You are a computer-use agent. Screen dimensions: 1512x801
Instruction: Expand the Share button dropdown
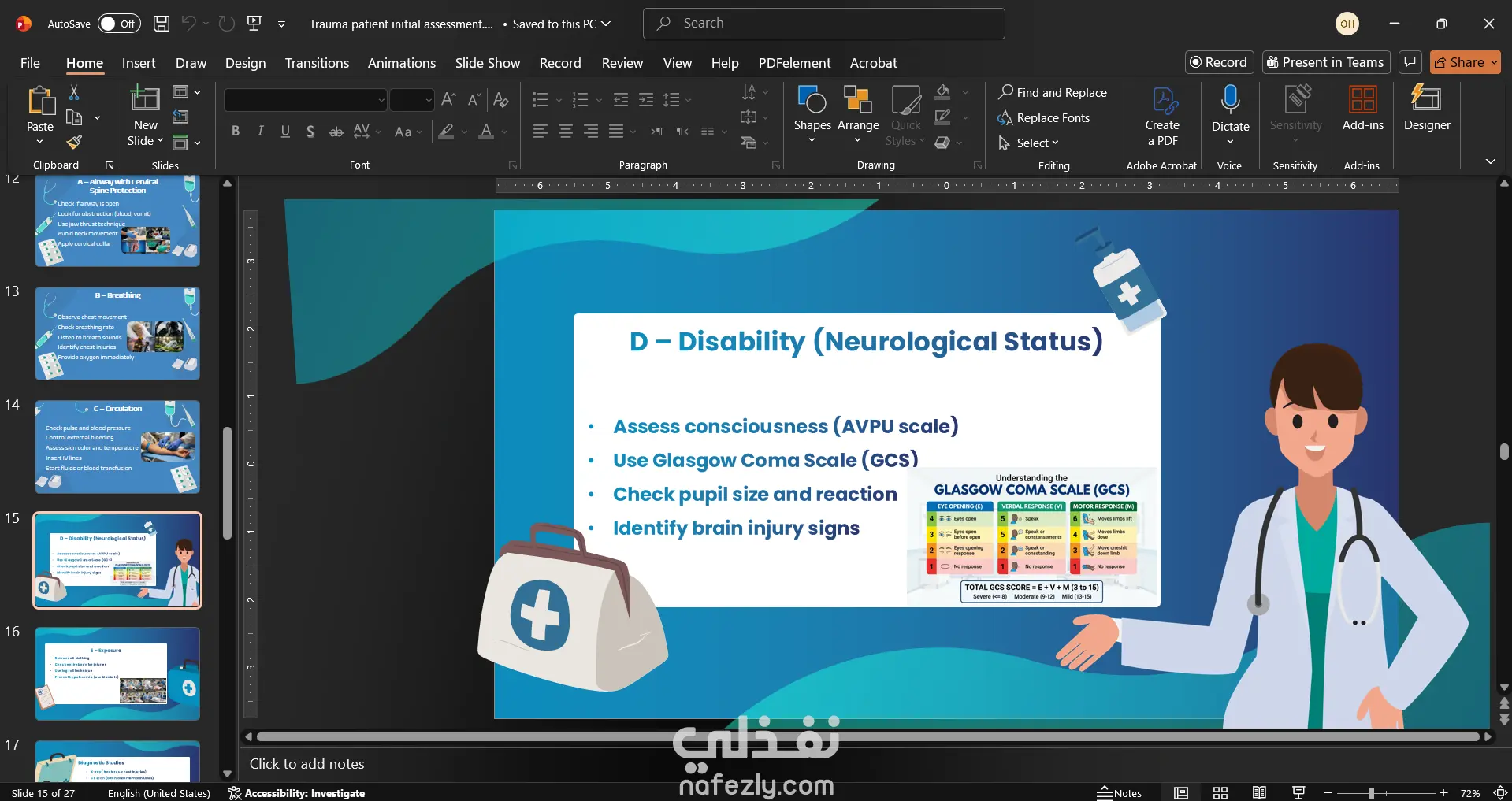[x=1492, y=62]
